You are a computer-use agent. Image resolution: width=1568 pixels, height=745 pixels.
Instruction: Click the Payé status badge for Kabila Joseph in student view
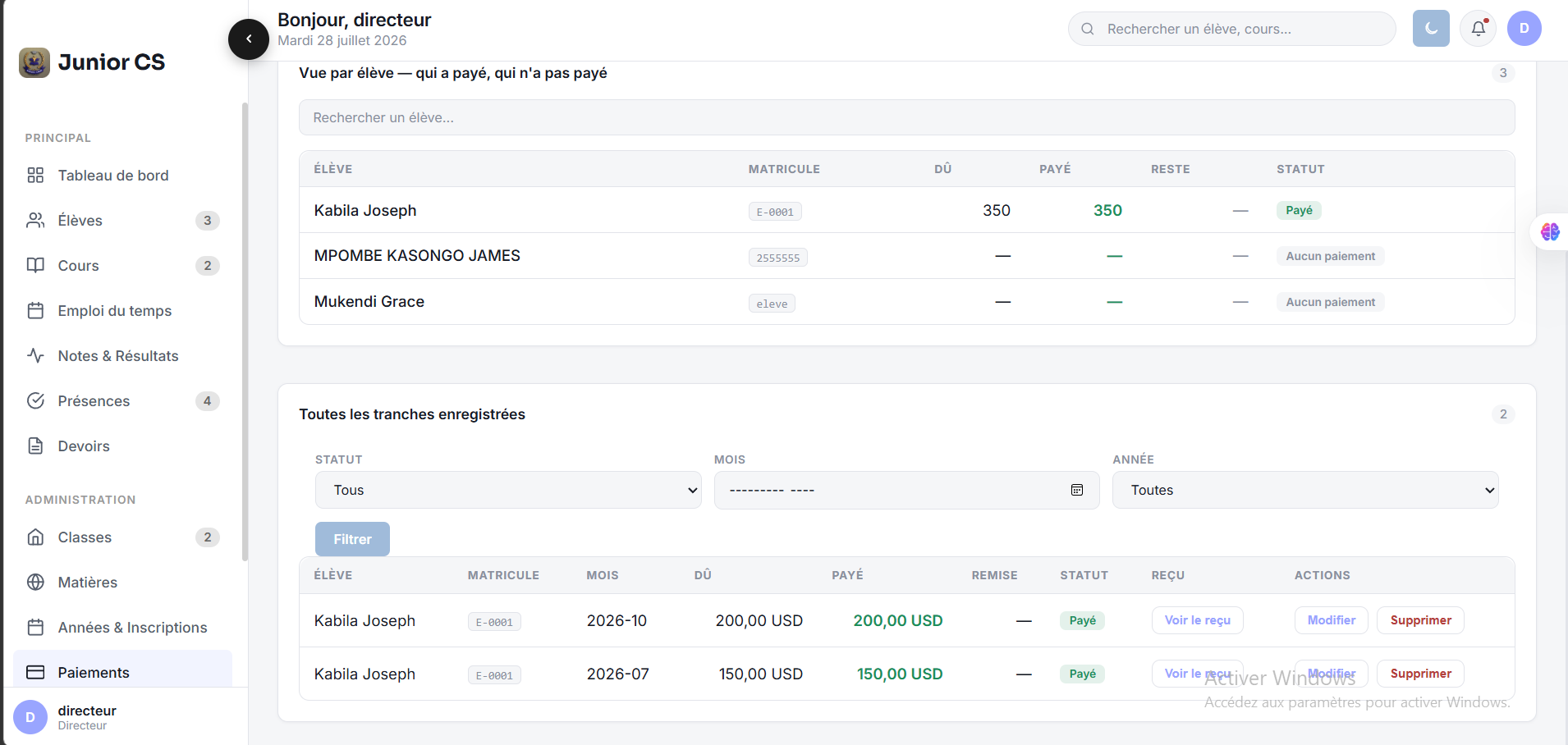click(1299, 210)
